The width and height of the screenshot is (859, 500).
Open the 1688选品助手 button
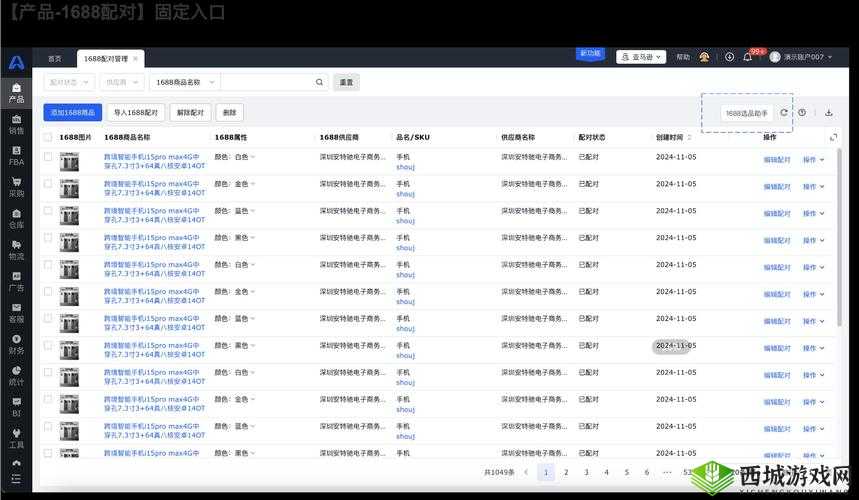[747, 113]
